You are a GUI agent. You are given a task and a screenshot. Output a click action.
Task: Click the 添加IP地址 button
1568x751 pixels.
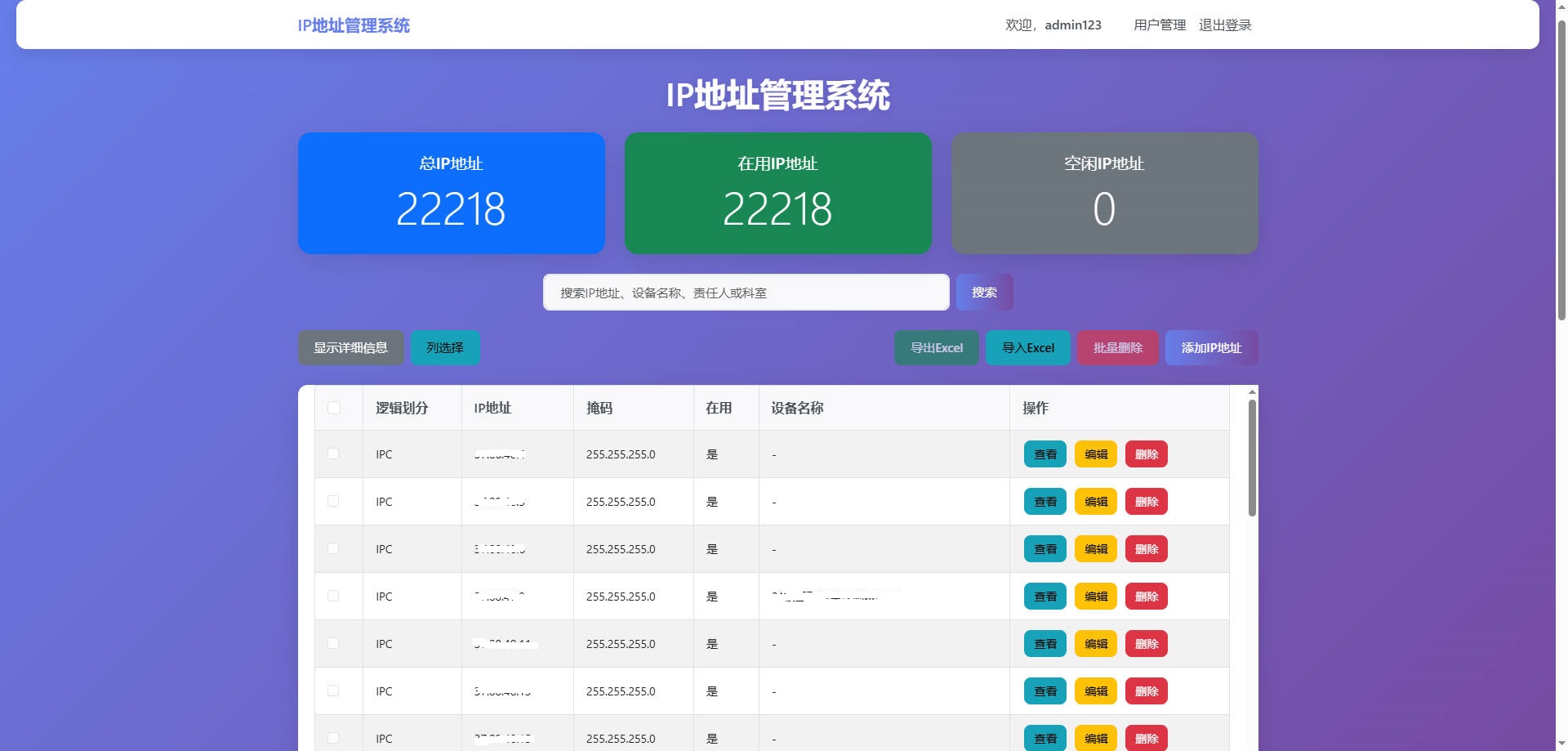click(x=1210, y=348)
